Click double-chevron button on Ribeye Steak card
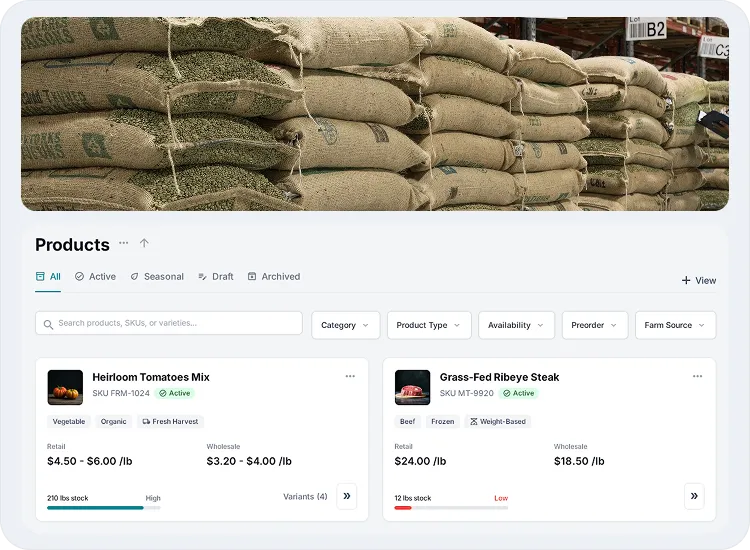Viewport: 750px width, 550px height. point(694,496)
